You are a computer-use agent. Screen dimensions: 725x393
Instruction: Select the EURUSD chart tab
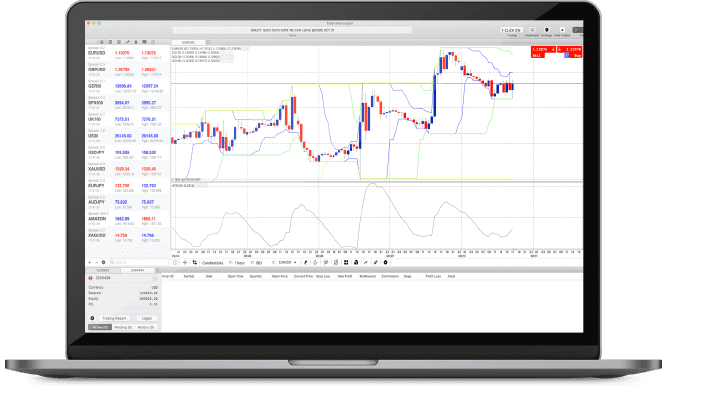(x=188, y=43)
